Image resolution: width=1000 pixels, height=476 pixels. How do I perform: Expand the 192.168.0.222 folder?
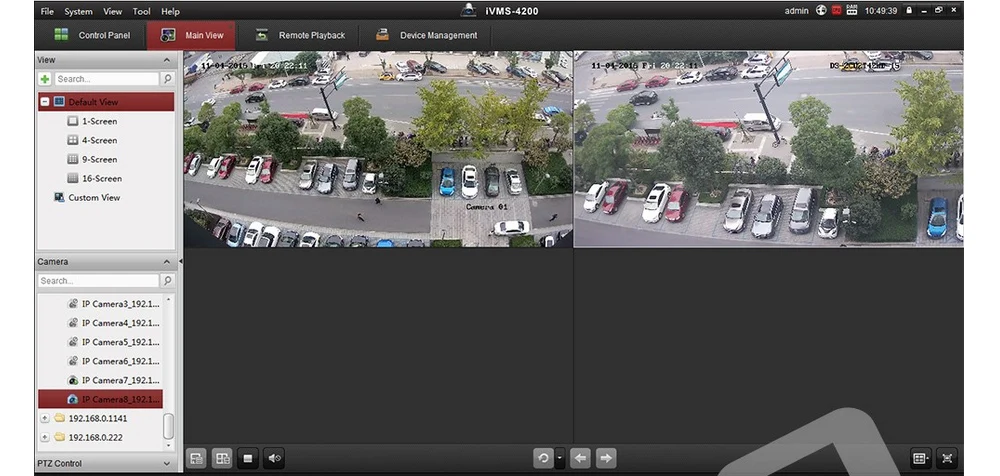coord(45,438)
